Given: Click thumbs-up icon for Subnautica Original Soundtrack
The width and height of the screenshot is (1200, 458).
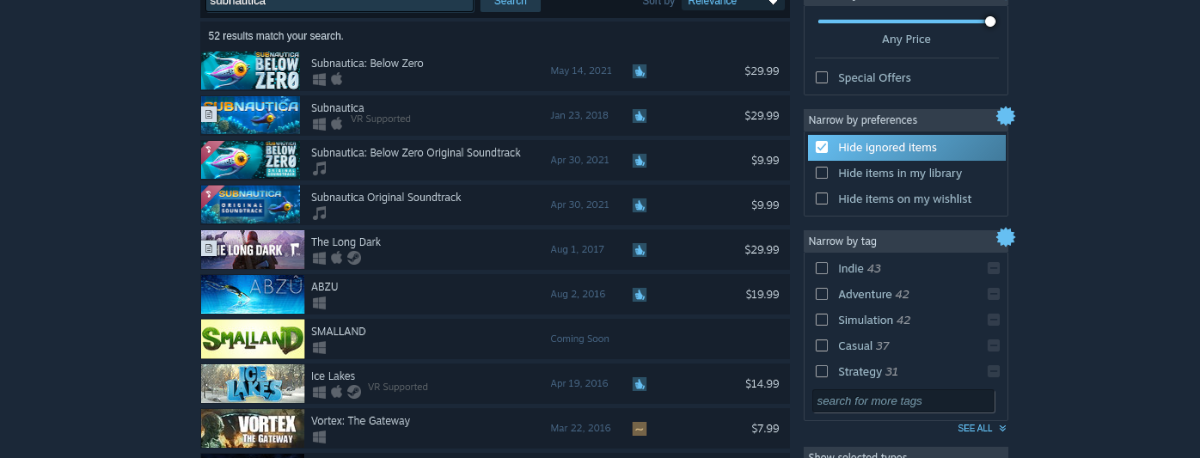Looking at the screenshot, I should click(639, 205).
